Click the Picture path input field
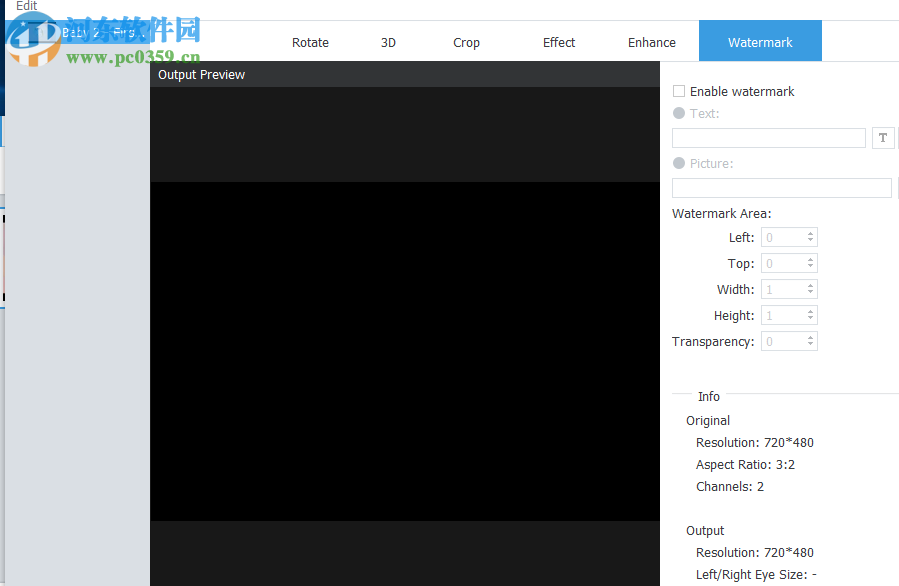The height and width of the screenshot is (586, 899). point(781,187)
